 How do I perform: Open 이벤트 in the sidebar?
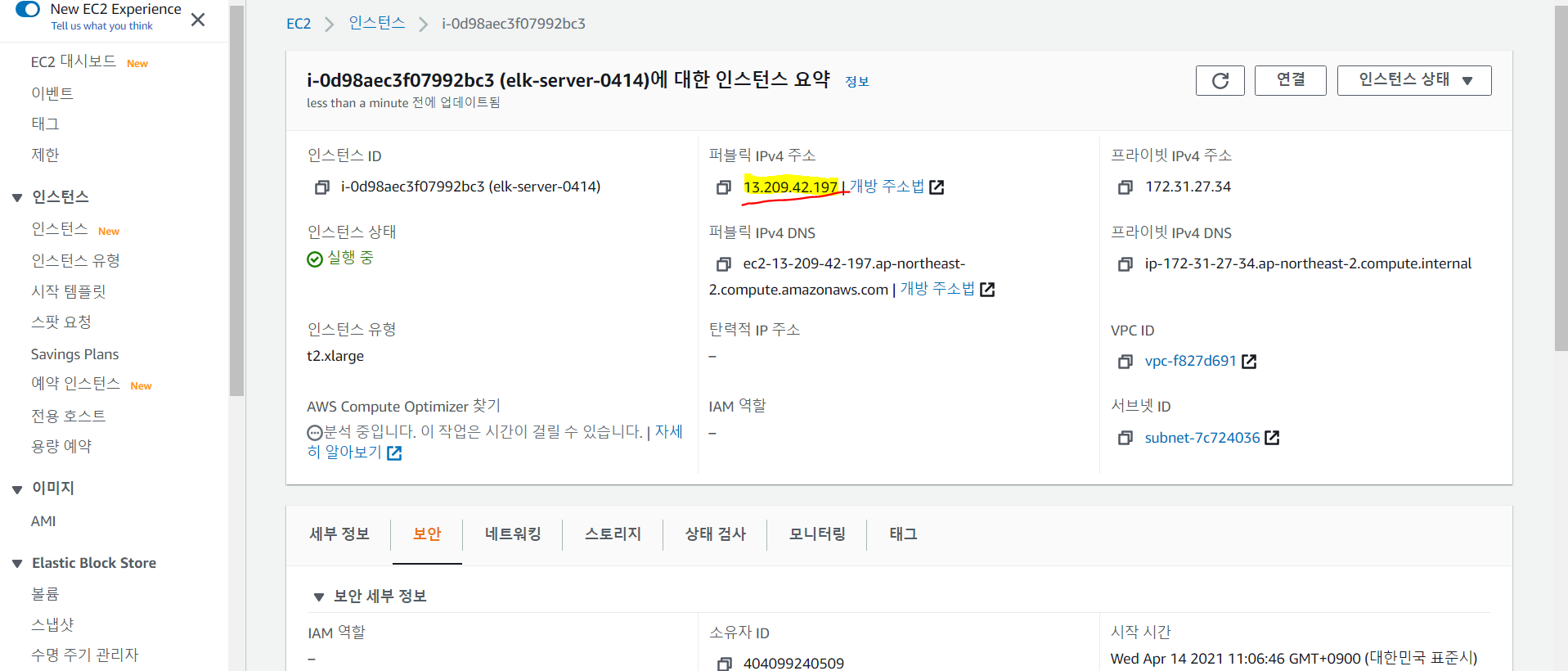pyautogui.click(x=52, y=93)
